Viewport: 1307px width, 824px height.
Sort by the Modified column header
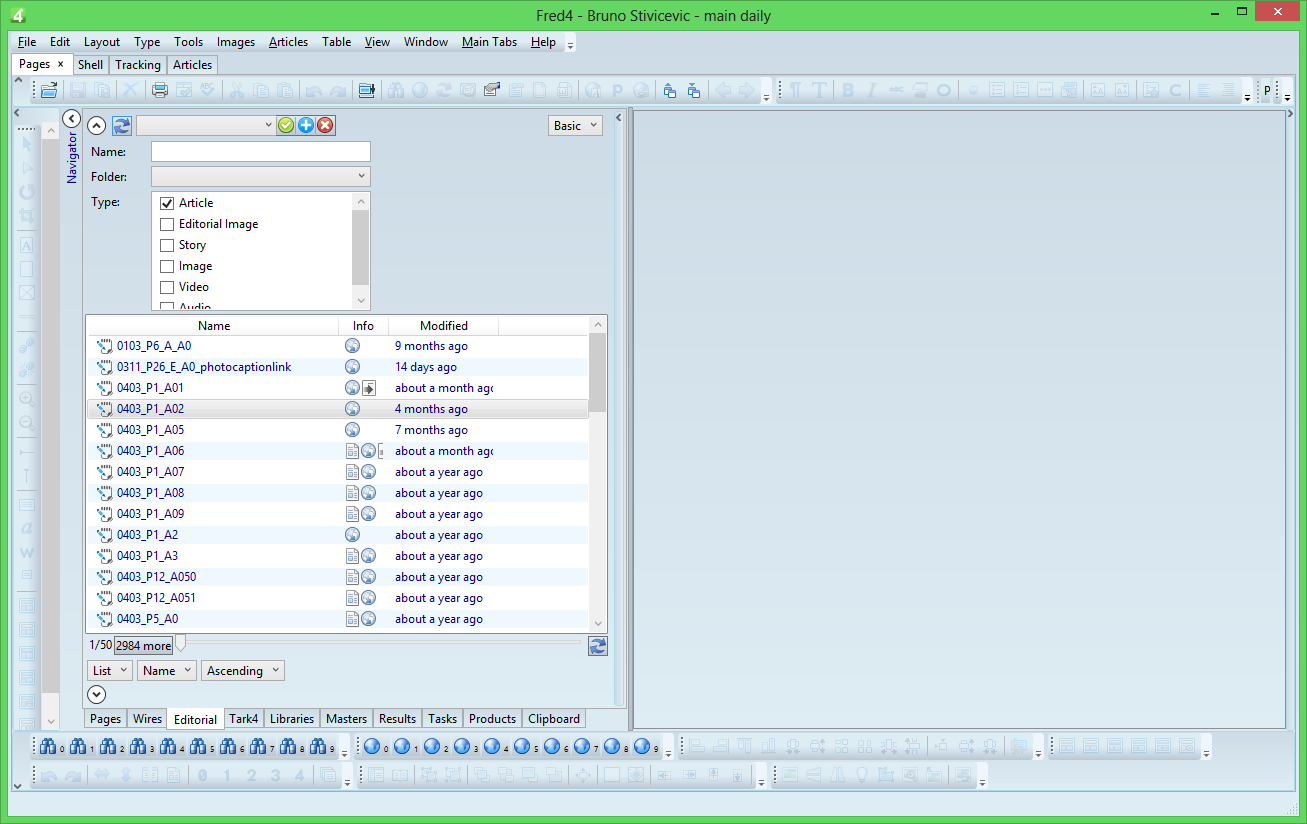point(444,326)
